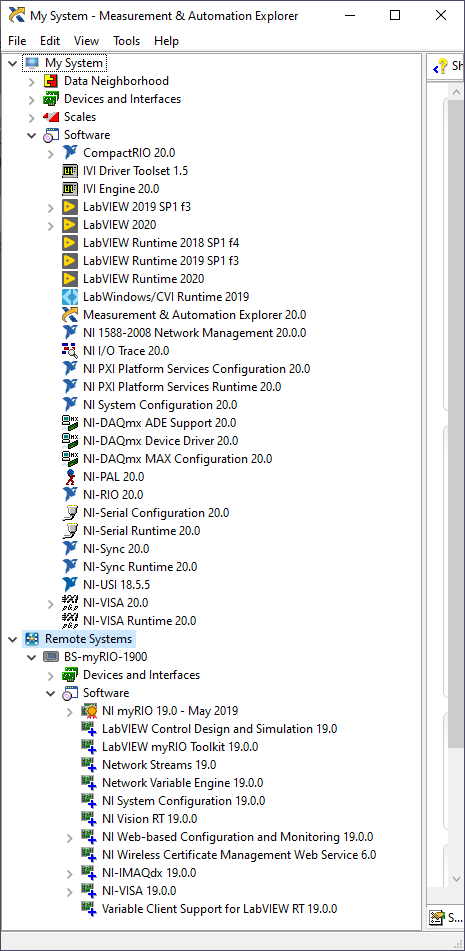
Task: Click the Remote Systems icon
Action: click(32, 639)
